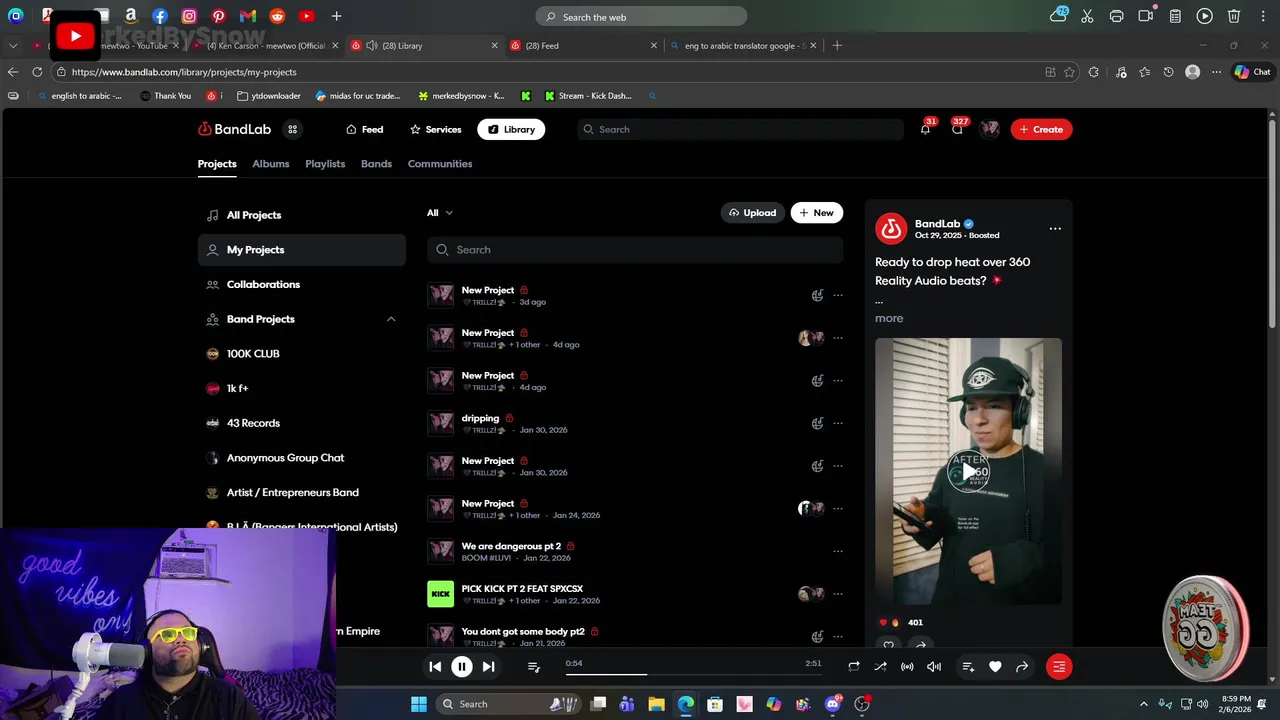Open Collaborations in sidebar
This screenshot has height=720, width=1280.
click(x=302, y=284)
